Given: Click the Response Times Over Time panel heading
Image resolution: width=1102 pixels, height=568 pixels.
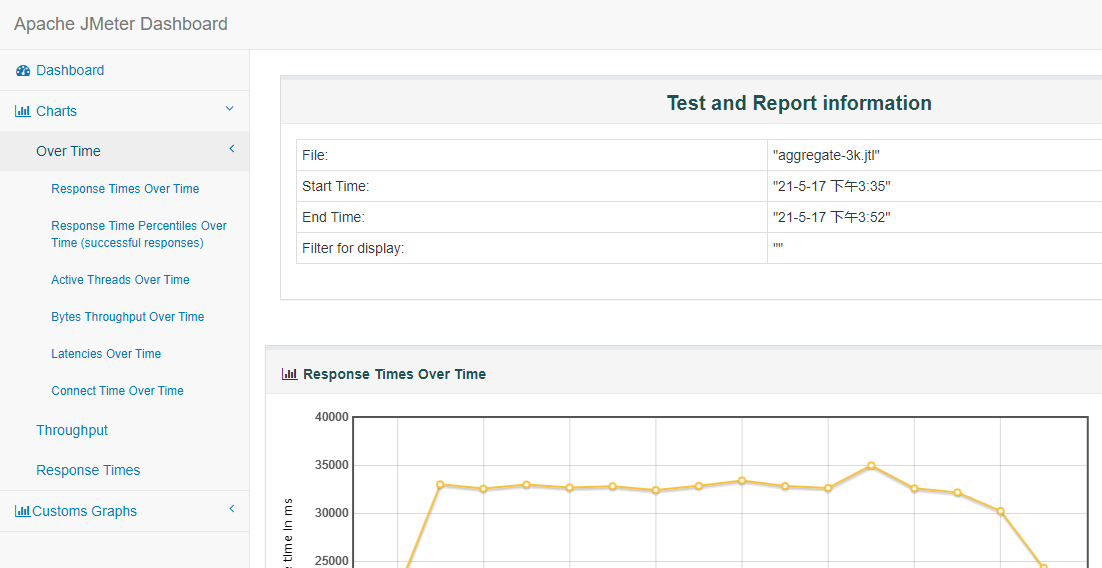Looking at the screenshot, I should click(x=394, y=374).
